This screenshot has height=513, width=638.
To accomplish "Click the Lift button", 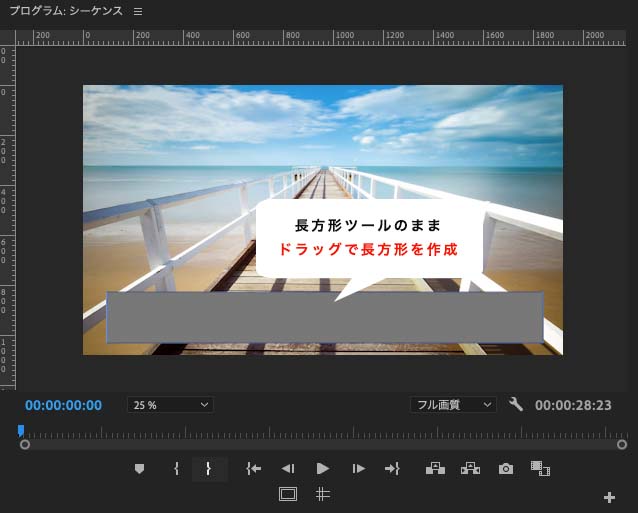I will point(435,468).
